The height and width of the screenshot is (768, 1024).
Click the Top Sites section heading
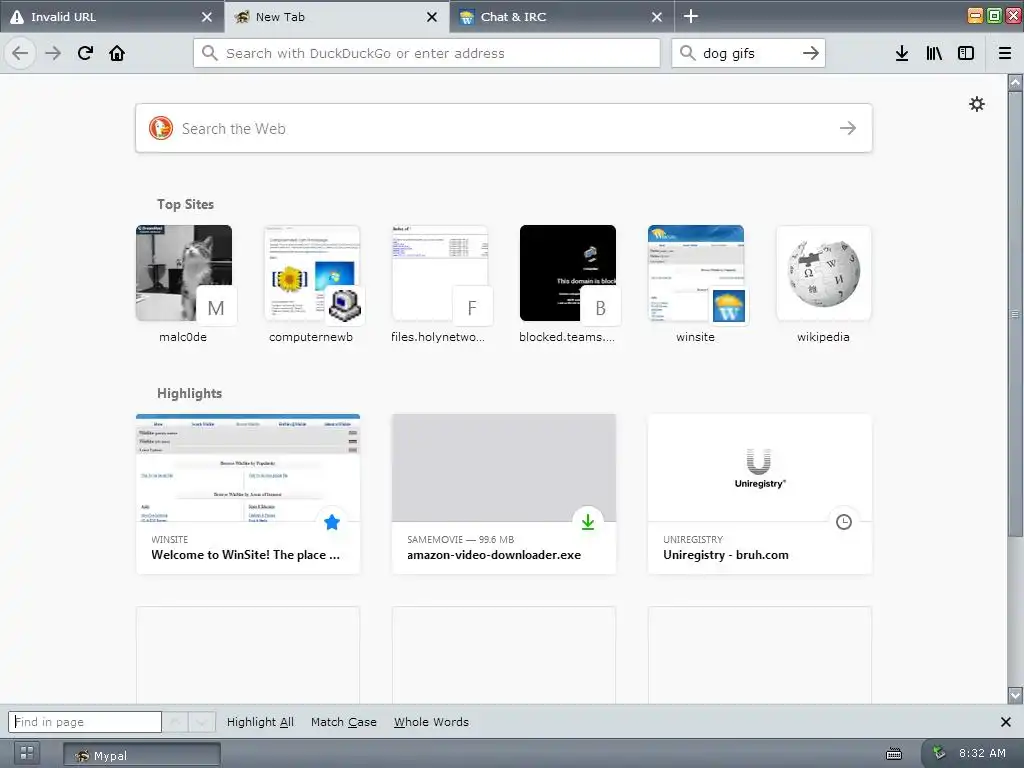click(185, 204)
